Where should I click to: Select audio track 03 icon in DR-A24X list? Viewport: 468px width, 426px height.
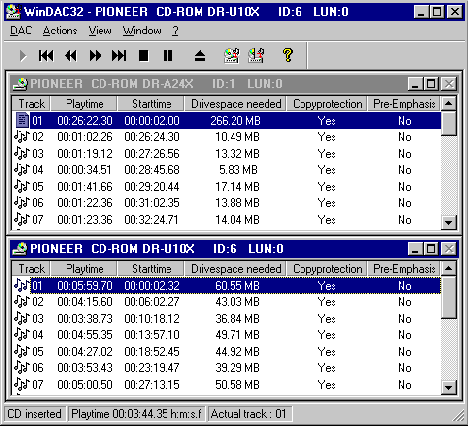[22, 153]
